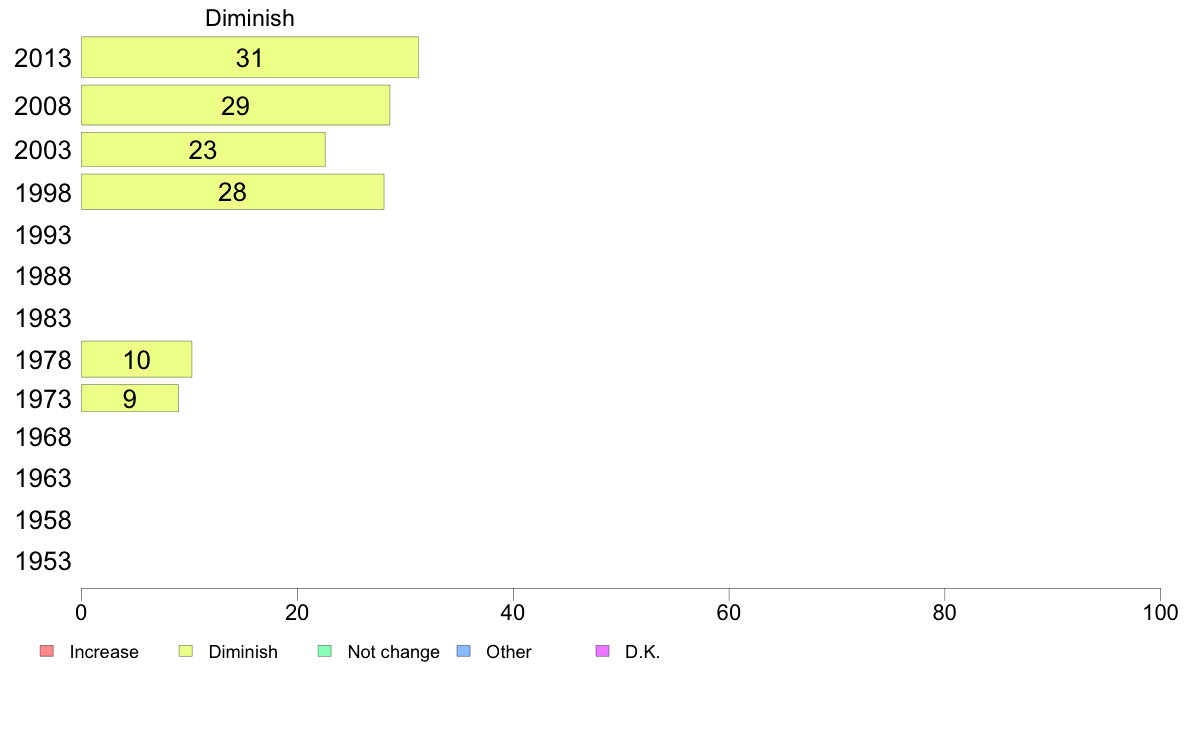Click the 1993 year axis label
The height and width of the screenshot is (736, 1188).
[43, 235]
